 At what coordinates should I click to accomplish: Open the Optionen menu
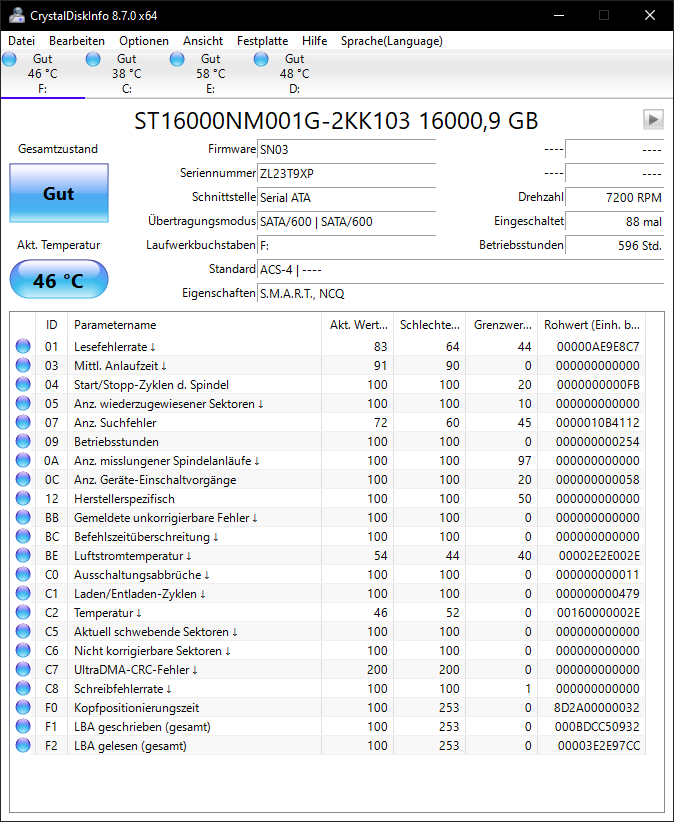144,41
